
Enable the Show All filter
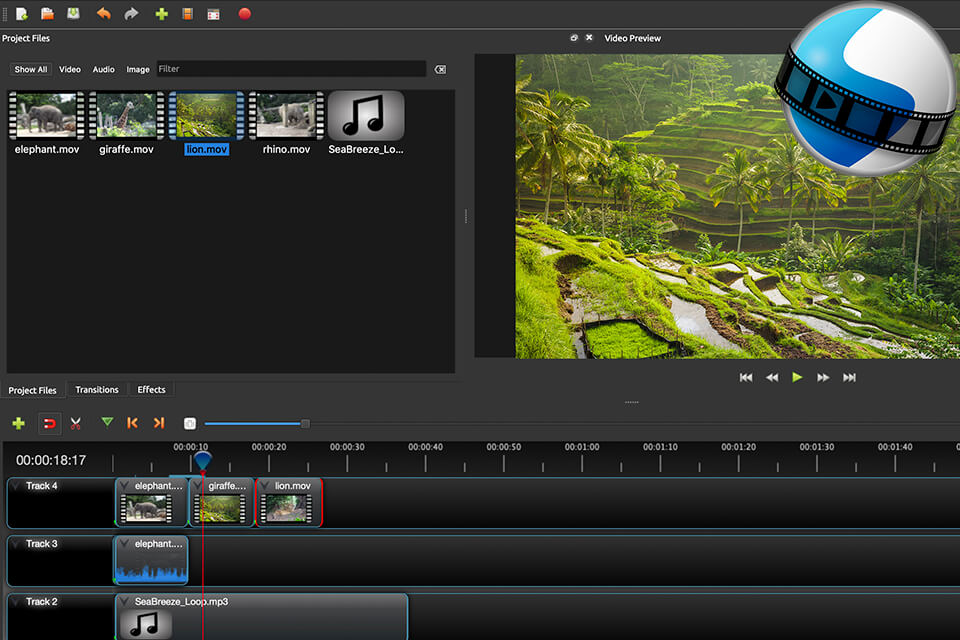click(30, 68)
